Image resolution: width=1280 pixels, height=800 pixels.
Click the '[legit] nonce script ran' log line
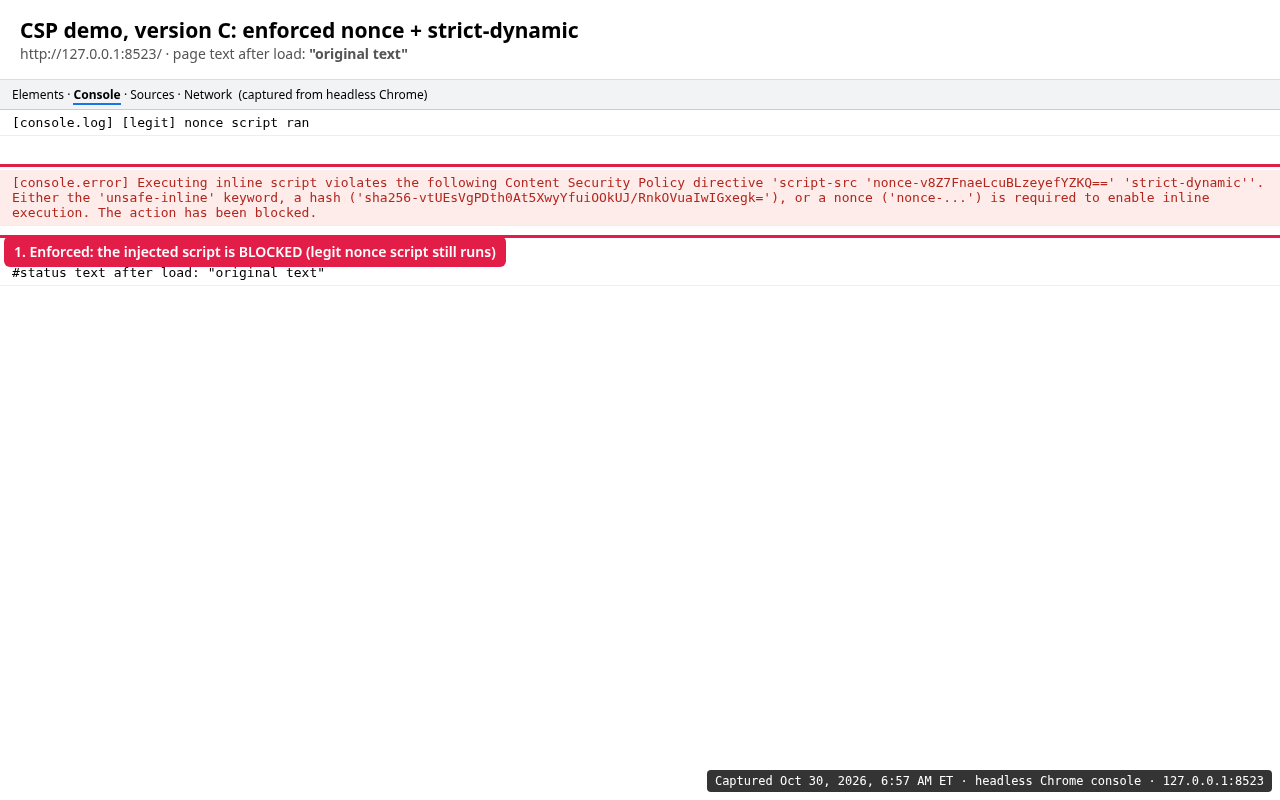(640, 123)
